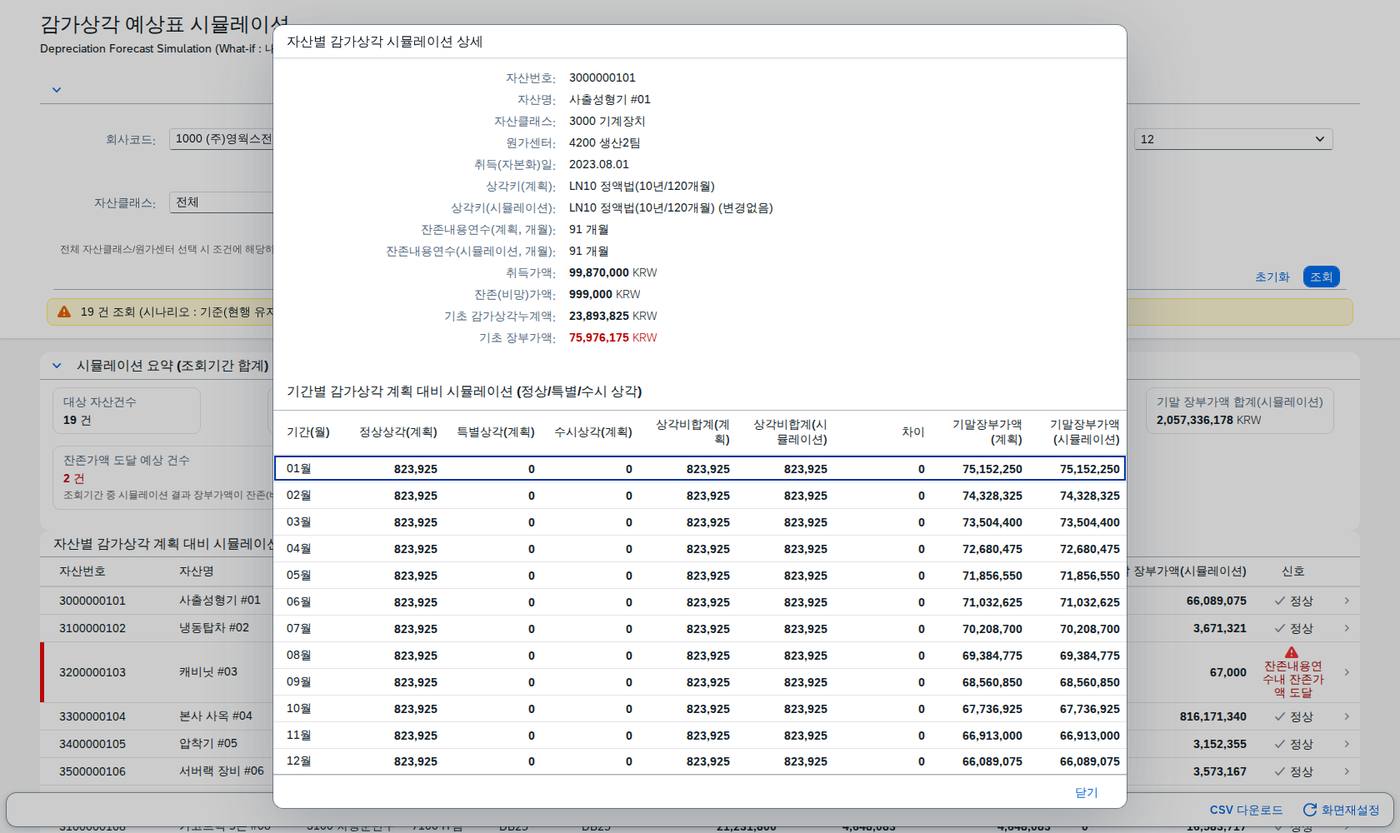
Task: Click the warning icon in the 19 건 조회 message
Action: tap(64, 312)
